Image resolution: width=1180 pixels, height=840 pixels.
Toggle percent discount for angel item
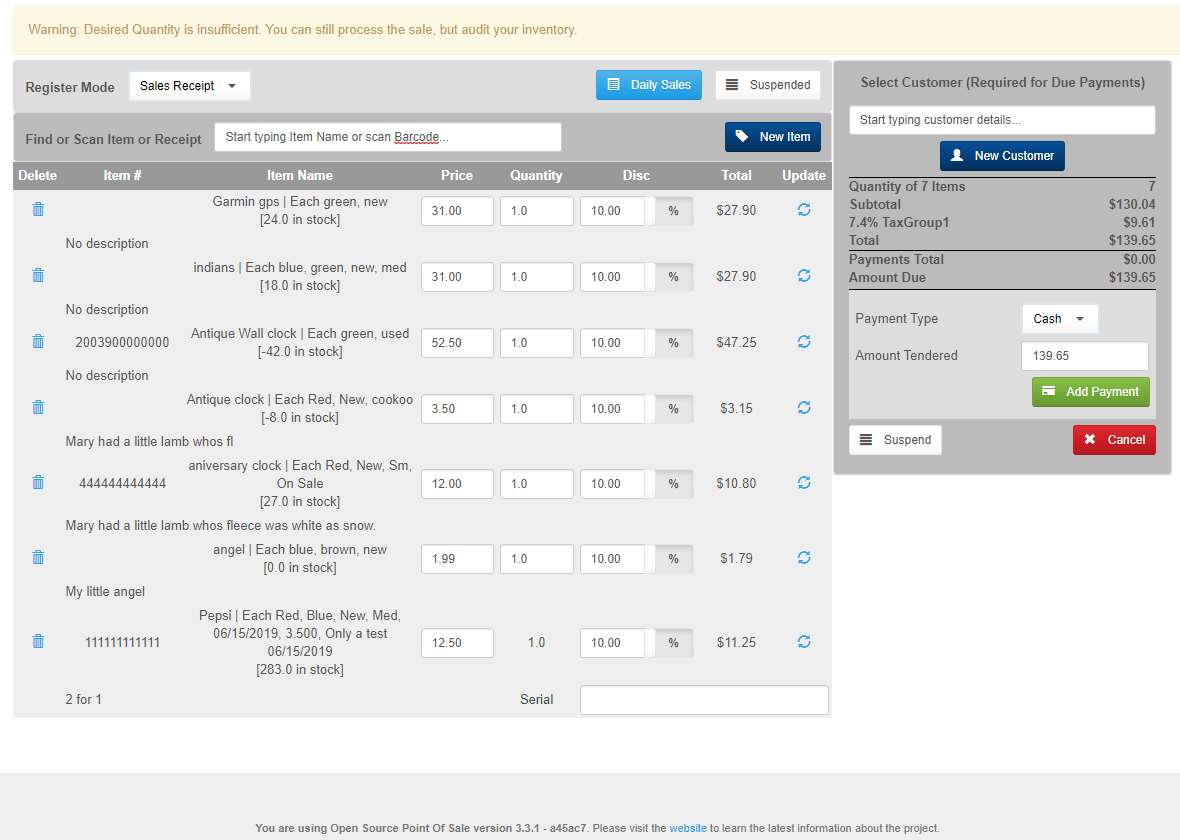click(x=673, y=558)
